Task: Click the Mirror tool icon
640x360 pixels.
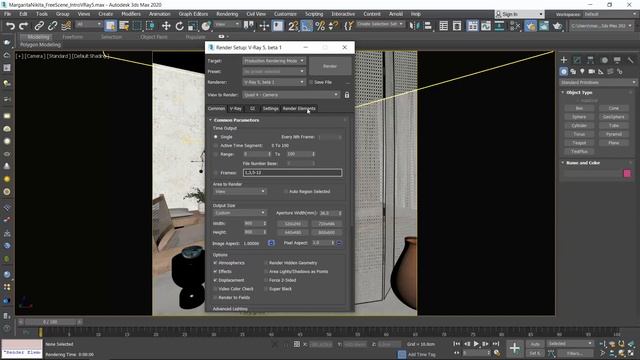Action: (x=414, y=26)
